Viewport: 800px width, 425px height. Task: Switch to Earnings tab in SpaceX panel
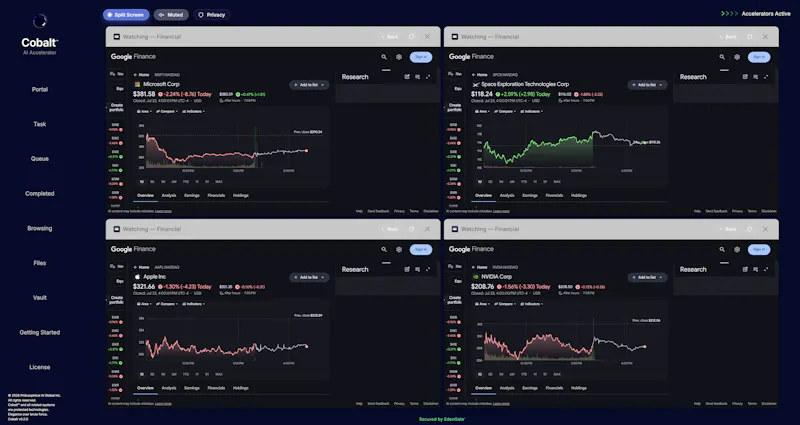[x=530, y=195]
